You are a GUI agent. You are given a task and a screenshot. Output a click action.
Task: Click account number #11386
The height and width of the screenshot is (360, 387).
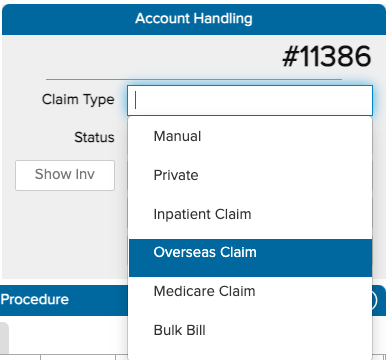[x=326, y=57]
